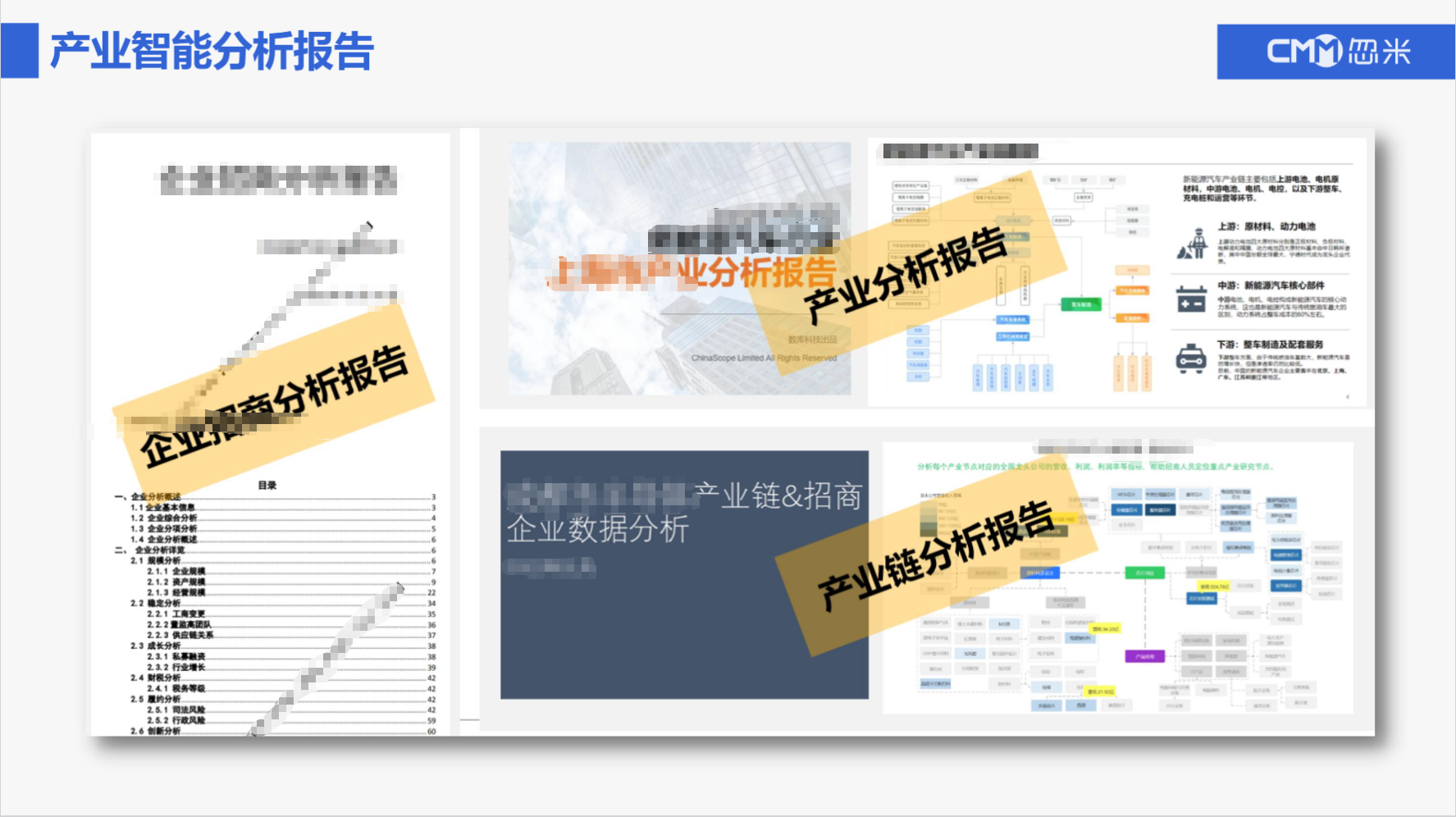The width and height of the screenshot is (1456, 817).
Task: Click the upstream worker icon
Action: [1193, 244]
